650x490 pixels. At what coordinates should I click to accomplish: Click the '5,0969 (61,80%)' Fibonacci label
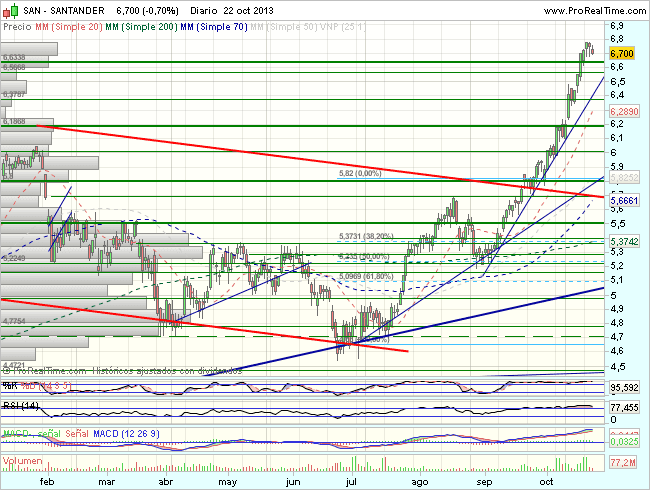click(x=366, y=276)
